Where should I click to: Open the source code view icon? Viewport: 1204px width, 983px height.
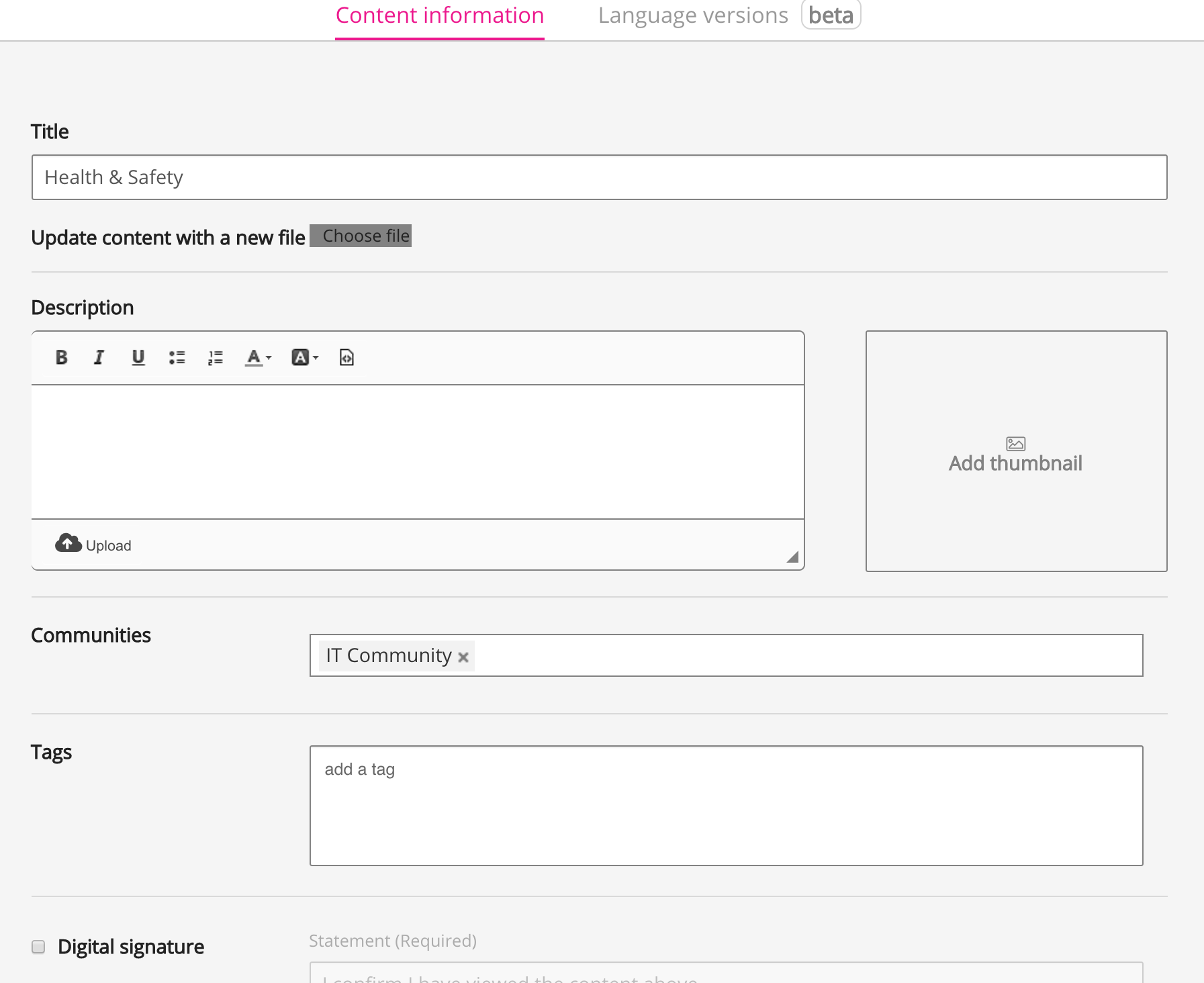click(x=346, y=357)
